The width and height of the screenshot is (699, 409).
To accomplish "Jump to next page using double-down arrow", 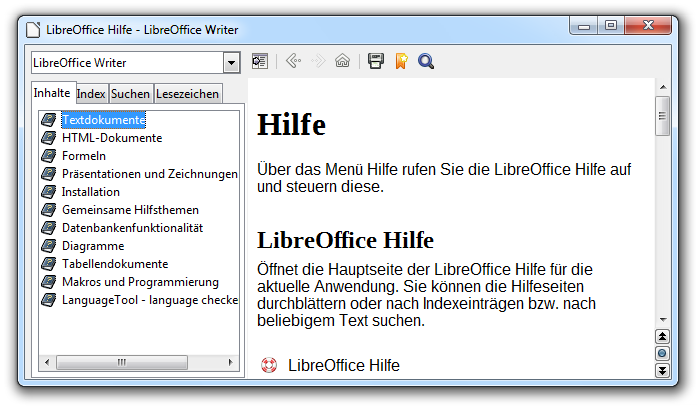I will 662,371.
